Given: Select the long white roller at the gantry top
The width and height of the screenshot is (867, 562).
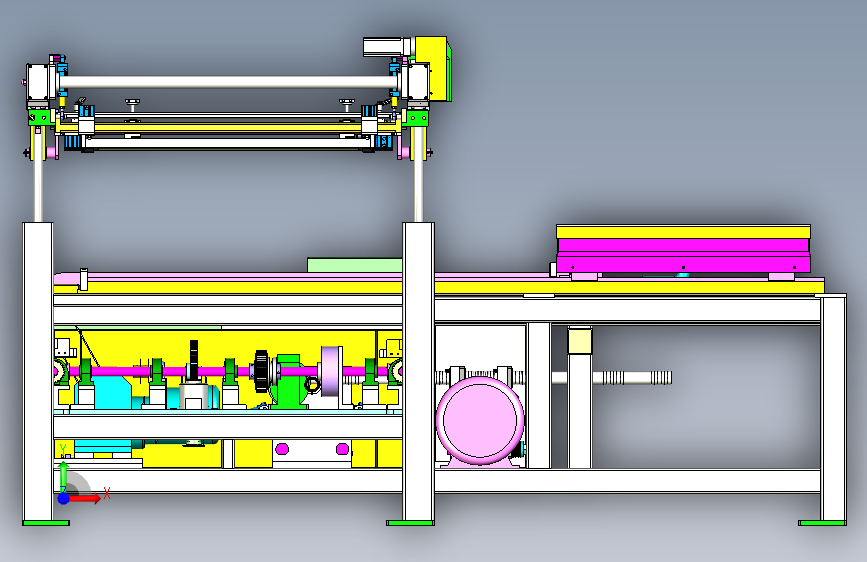Looking at the screenshot, I should [228, 82].
